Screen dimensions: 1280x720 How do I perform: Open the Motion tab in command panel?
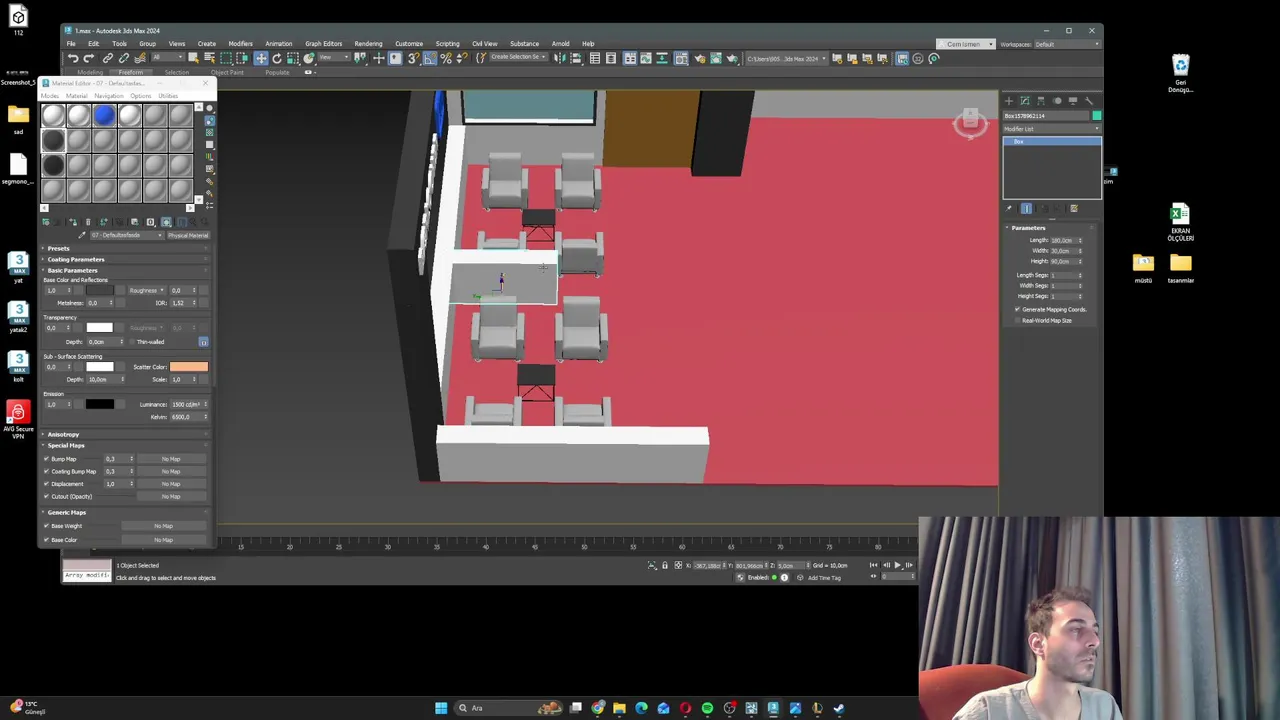(x=1057, y=101)
